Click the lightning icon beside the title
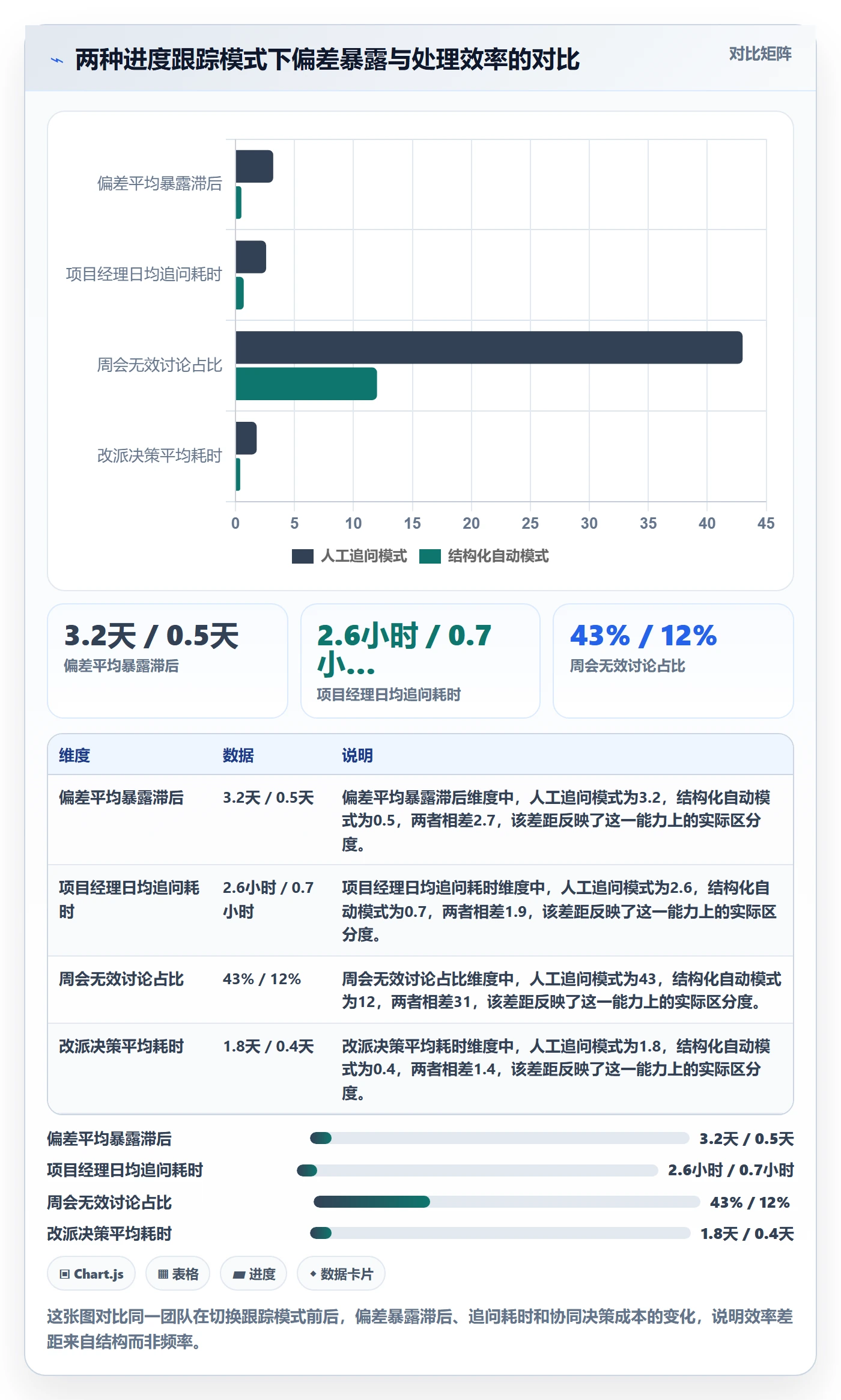 point(57,60)
